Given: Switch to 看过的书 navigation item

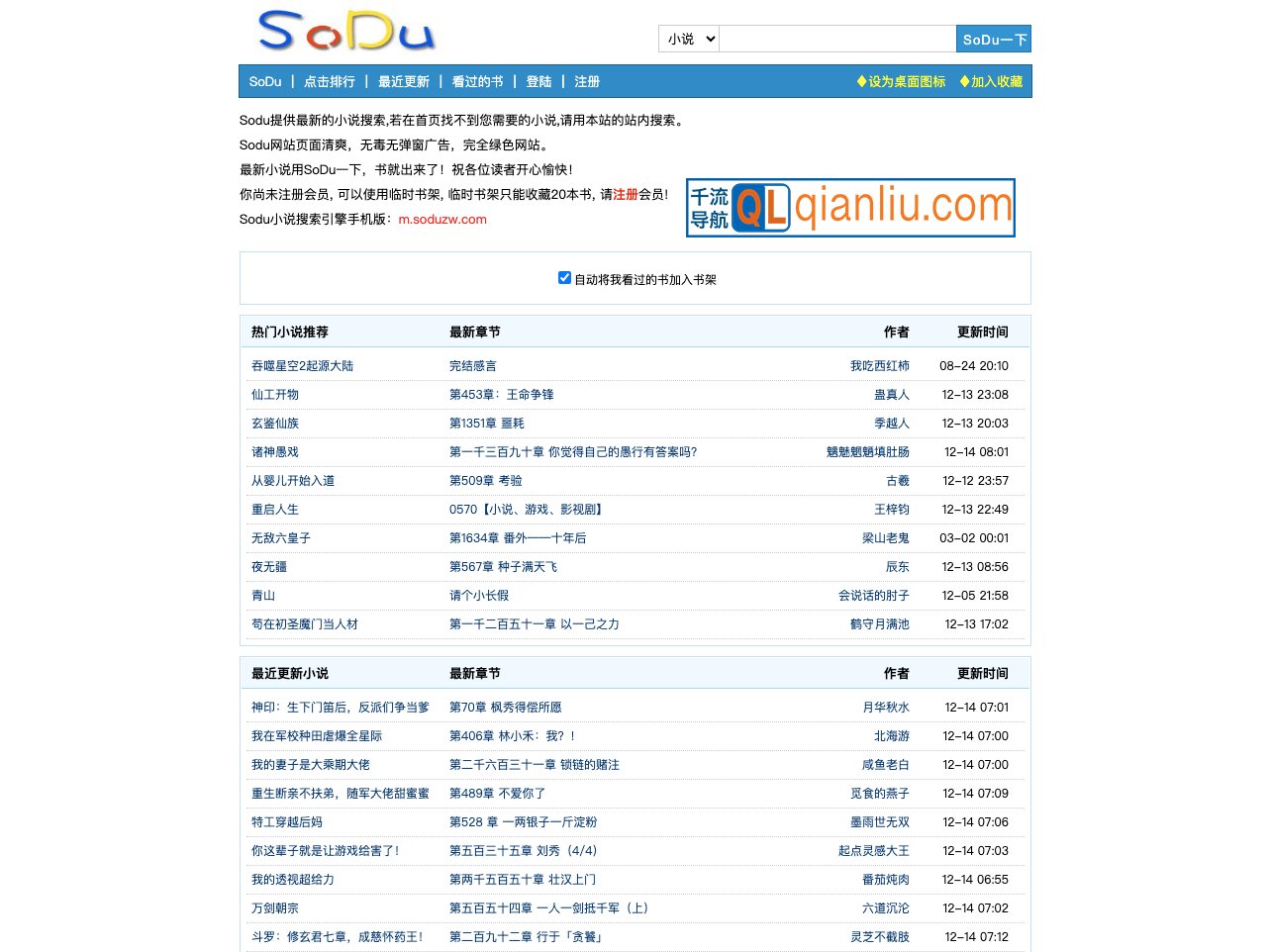Looking at the screenshot, I should [x=476, y=81].
